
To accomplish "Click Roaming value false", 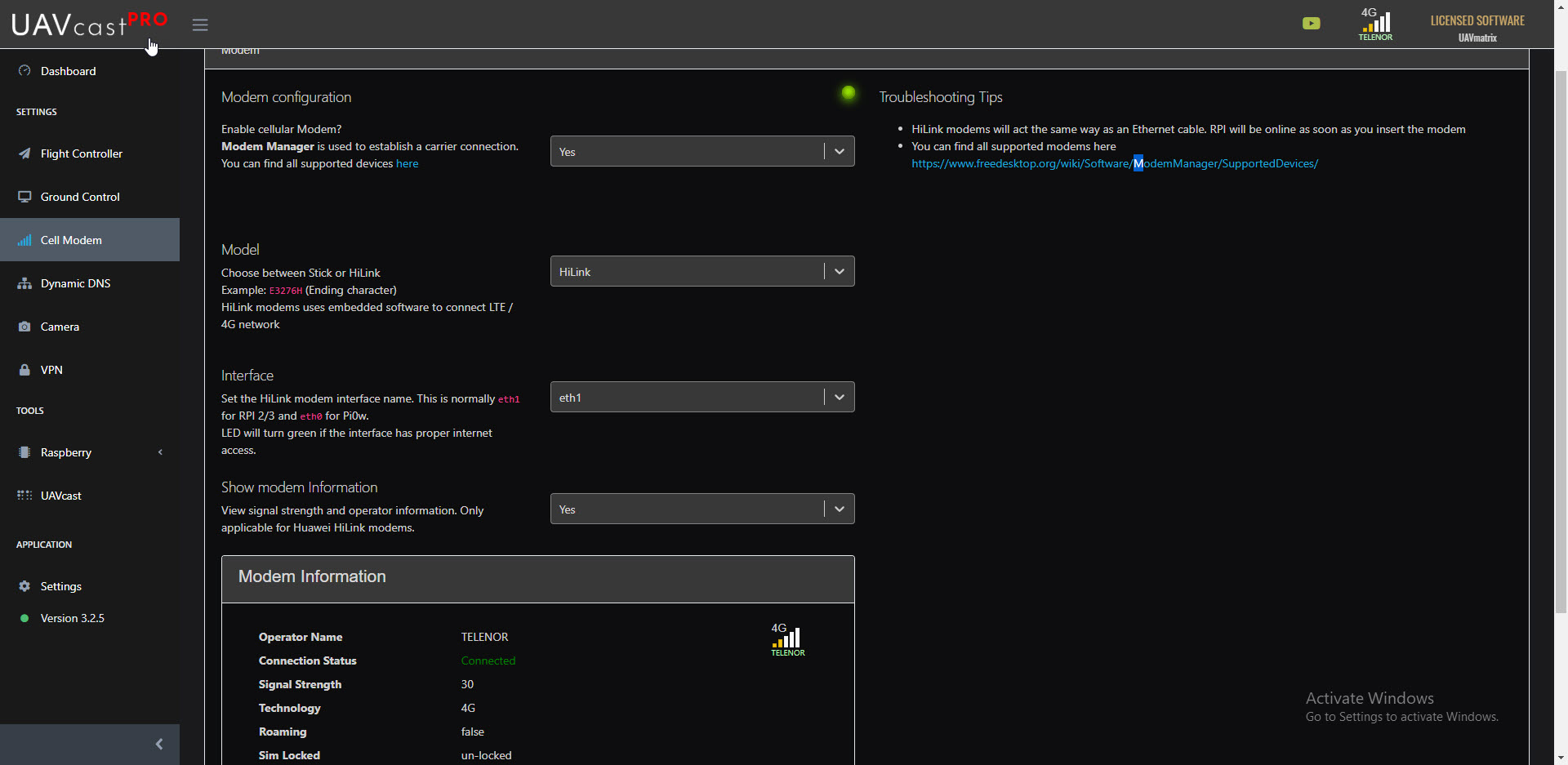I will tap(473, 732).
